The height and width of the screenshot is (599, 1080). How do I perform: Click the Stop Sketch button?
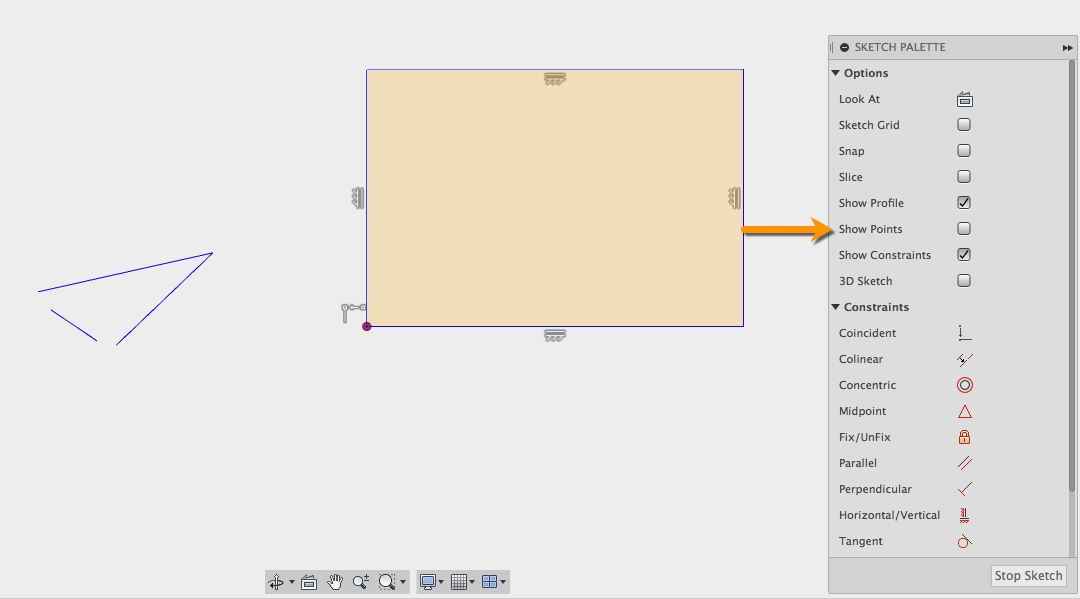click(x=1028, y=576)
